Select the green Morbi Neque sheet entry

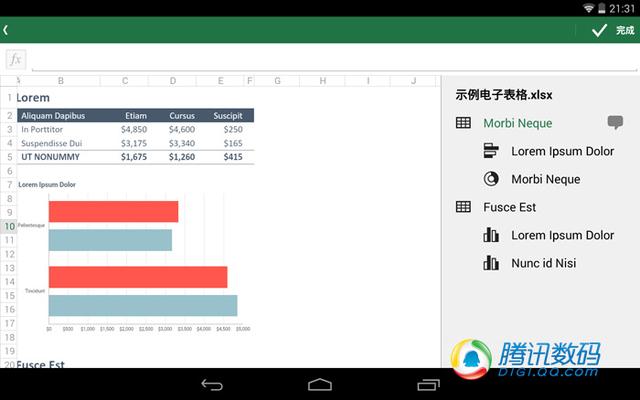pos(518,123)
